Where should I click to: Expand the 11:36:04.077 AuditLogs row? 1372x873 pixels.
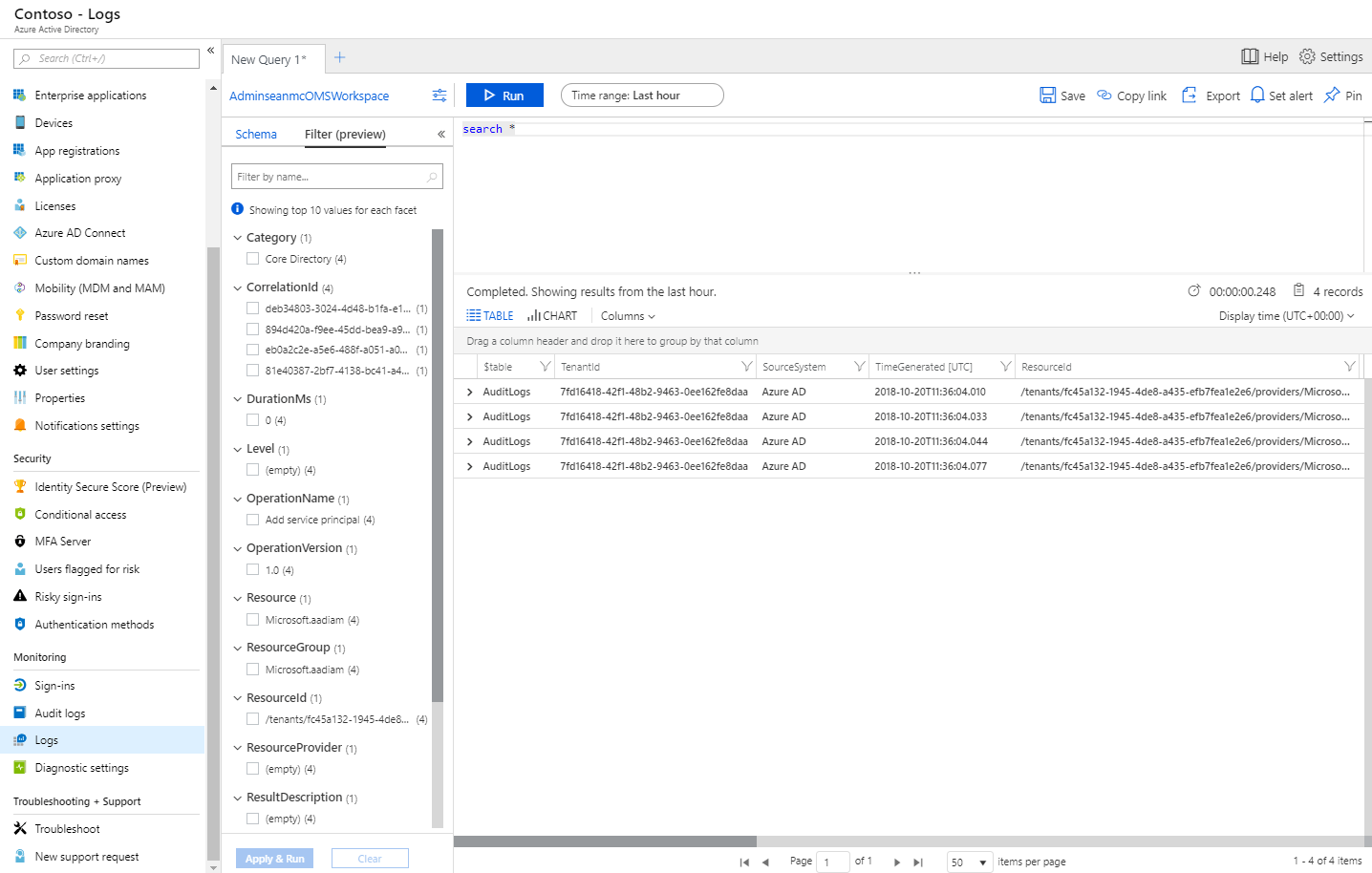click(x=469, y=466)
